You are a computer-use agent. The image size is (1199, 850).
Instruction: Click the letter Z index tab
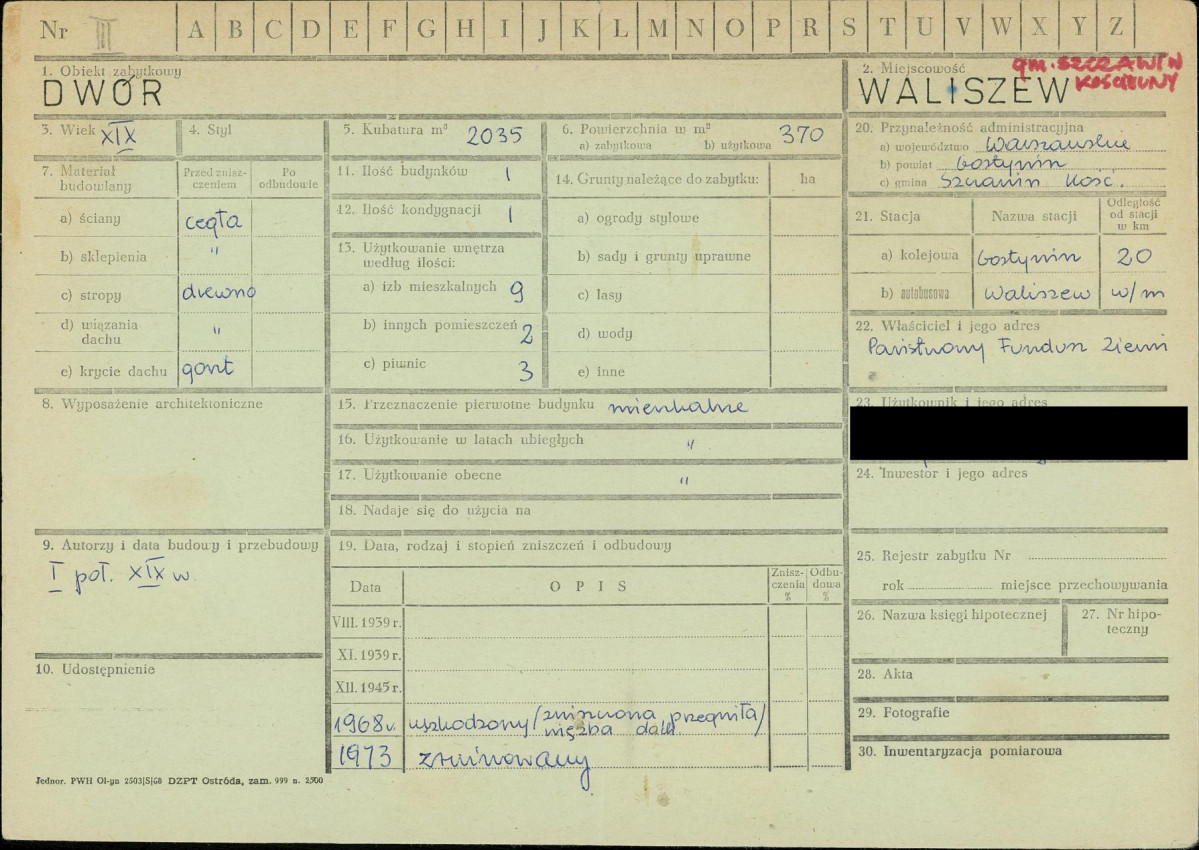(1116, 28)
